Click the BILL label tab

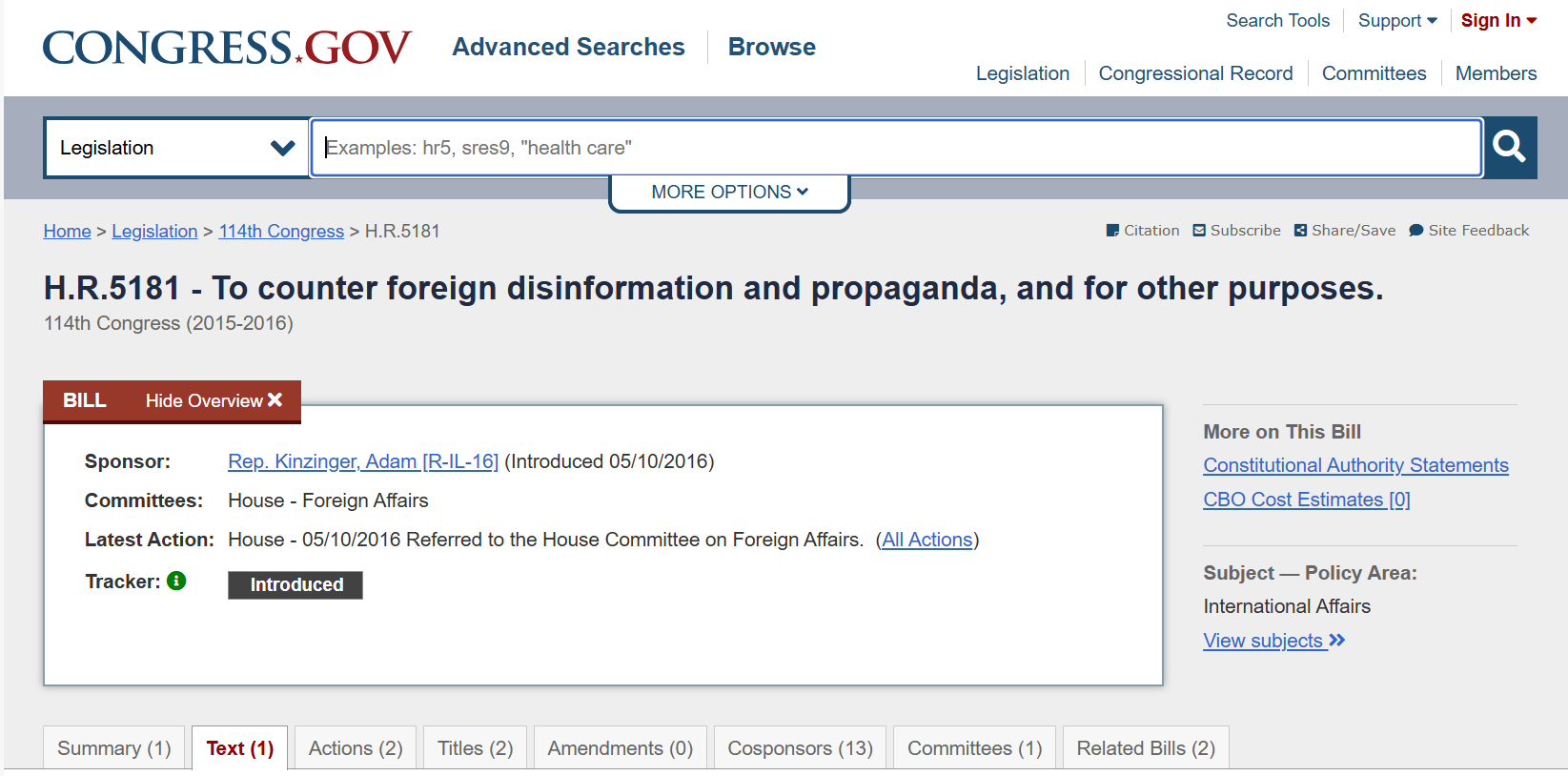coord(85,400)
